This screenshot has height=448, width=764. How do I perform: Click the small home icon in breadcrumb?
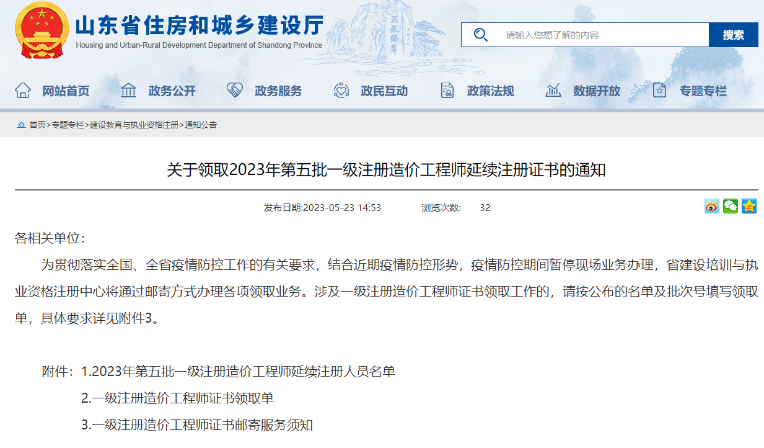[x=21, y=125]
